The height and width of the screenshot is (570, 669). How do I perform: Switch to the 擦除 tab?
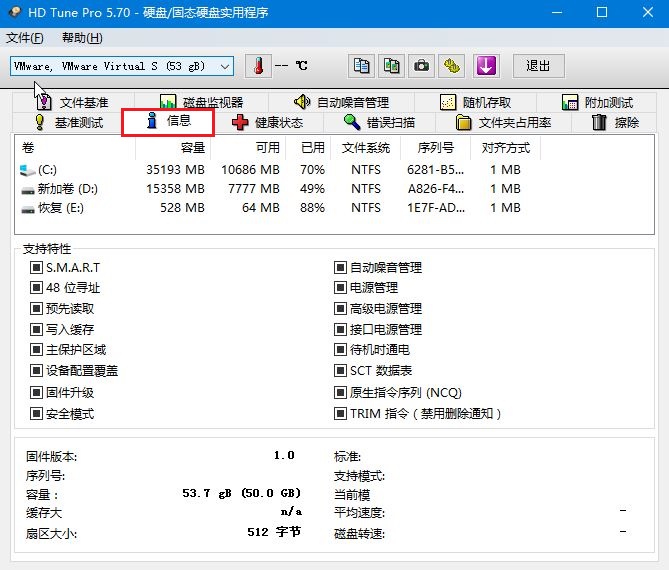click(615, 123)
